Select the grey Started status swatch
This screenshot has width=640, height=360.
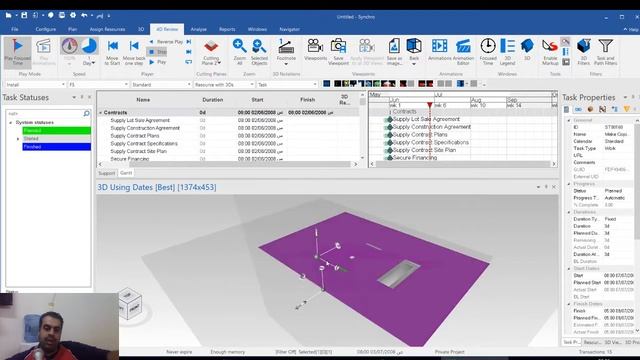[x=57, y=139]
